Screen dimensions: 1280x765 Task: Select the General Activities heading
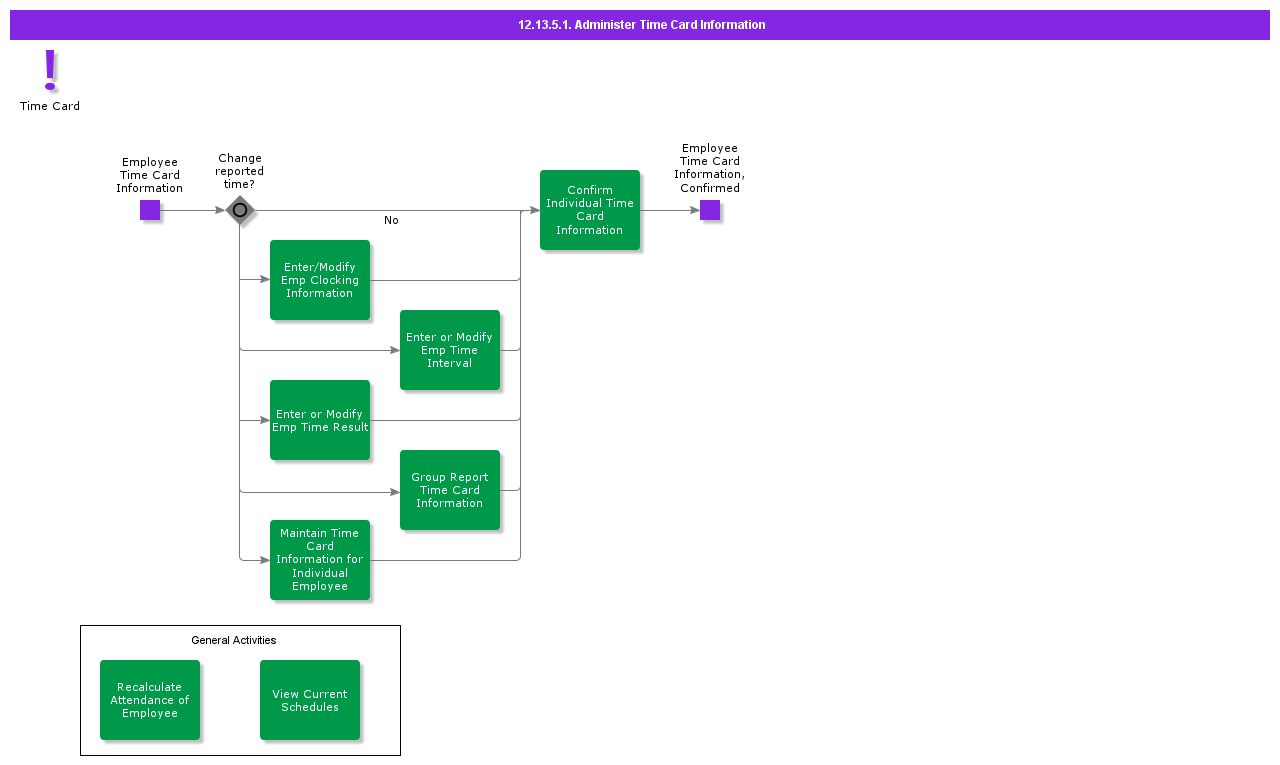(x=234, y=640)
